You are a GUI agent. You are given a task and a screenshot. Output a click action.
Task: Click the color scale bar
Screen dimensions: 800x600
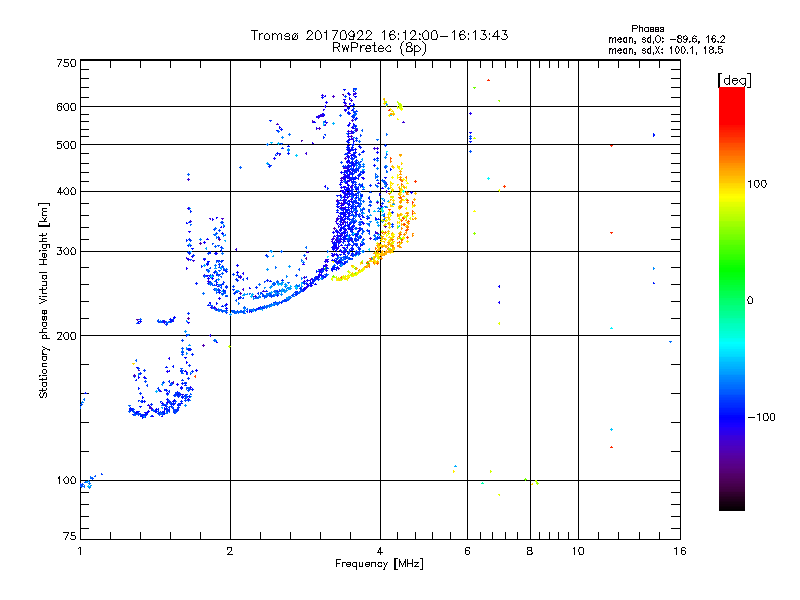tap(732, 298)
